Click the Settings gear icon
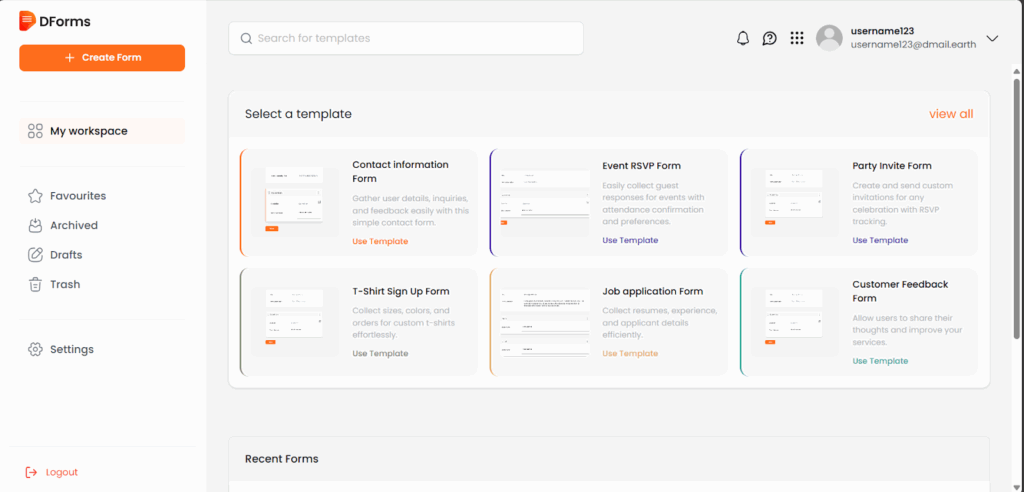Image resolution: width=1024 pixels, height=492 pixels. pos(35,349)
